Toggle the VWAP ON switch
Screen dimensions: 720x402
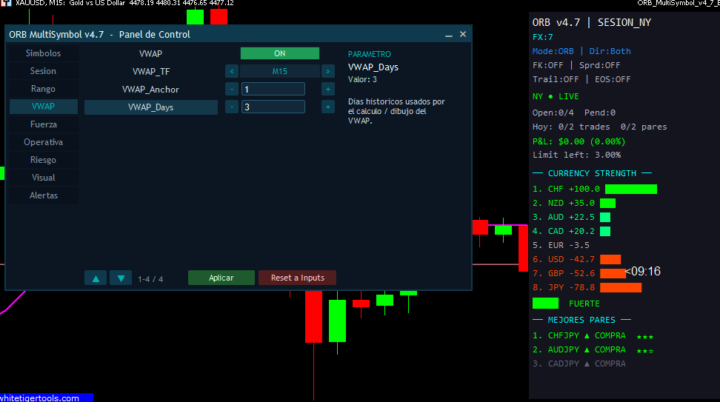pos(280,53)
